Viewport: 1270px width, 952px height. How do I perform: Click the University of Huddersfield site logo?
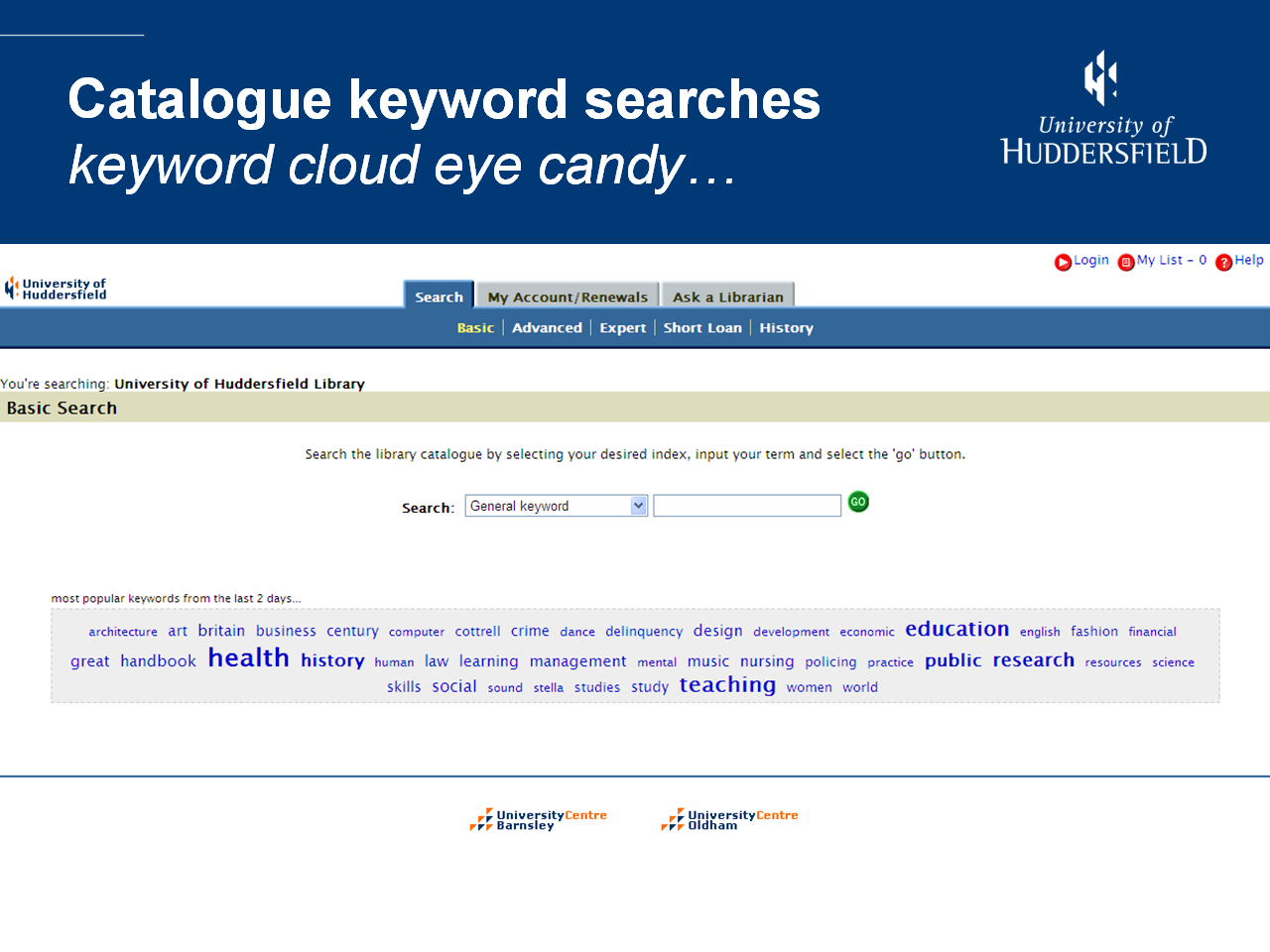(56, 289)
